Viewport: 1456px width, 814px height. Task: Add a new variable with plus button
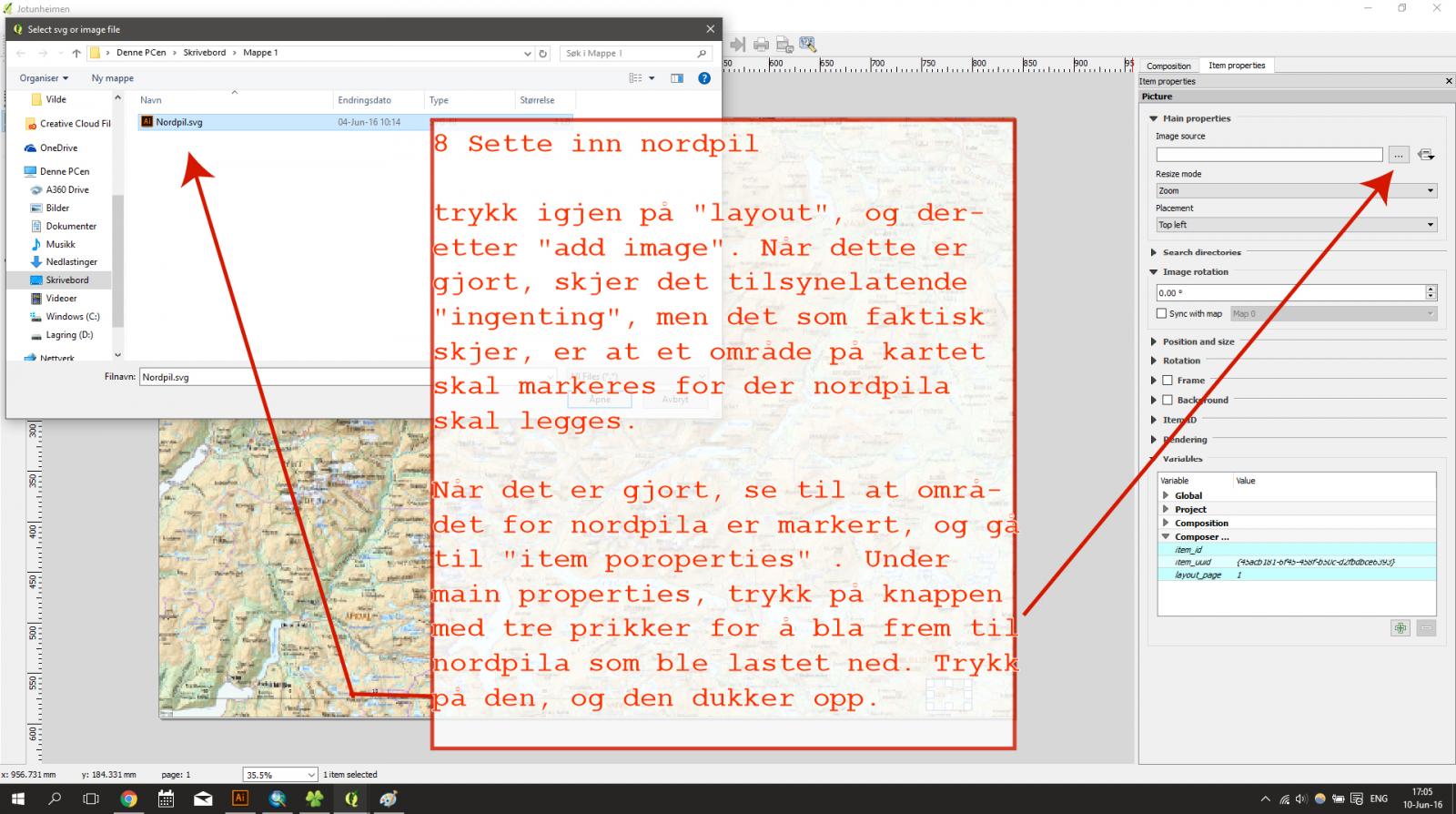click(x=1400, y=628)
